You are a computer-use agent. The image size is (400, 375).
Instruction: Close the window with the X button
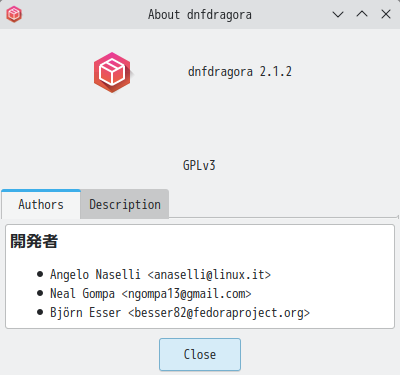[x=386, y=14]
